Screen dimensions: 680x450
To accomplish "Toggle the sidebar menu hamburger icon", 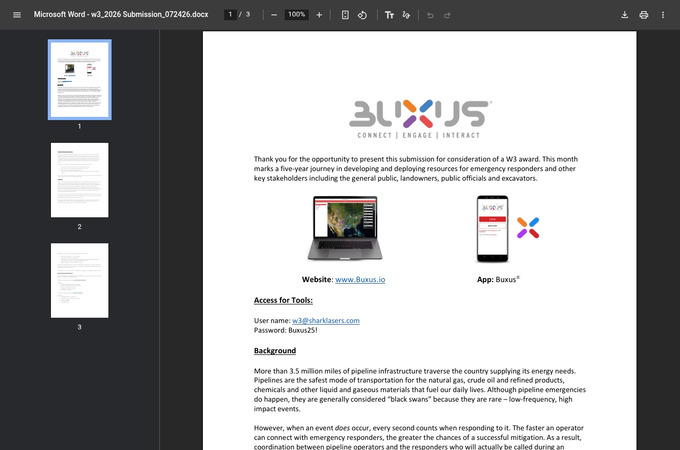I will tap(17, 15).
